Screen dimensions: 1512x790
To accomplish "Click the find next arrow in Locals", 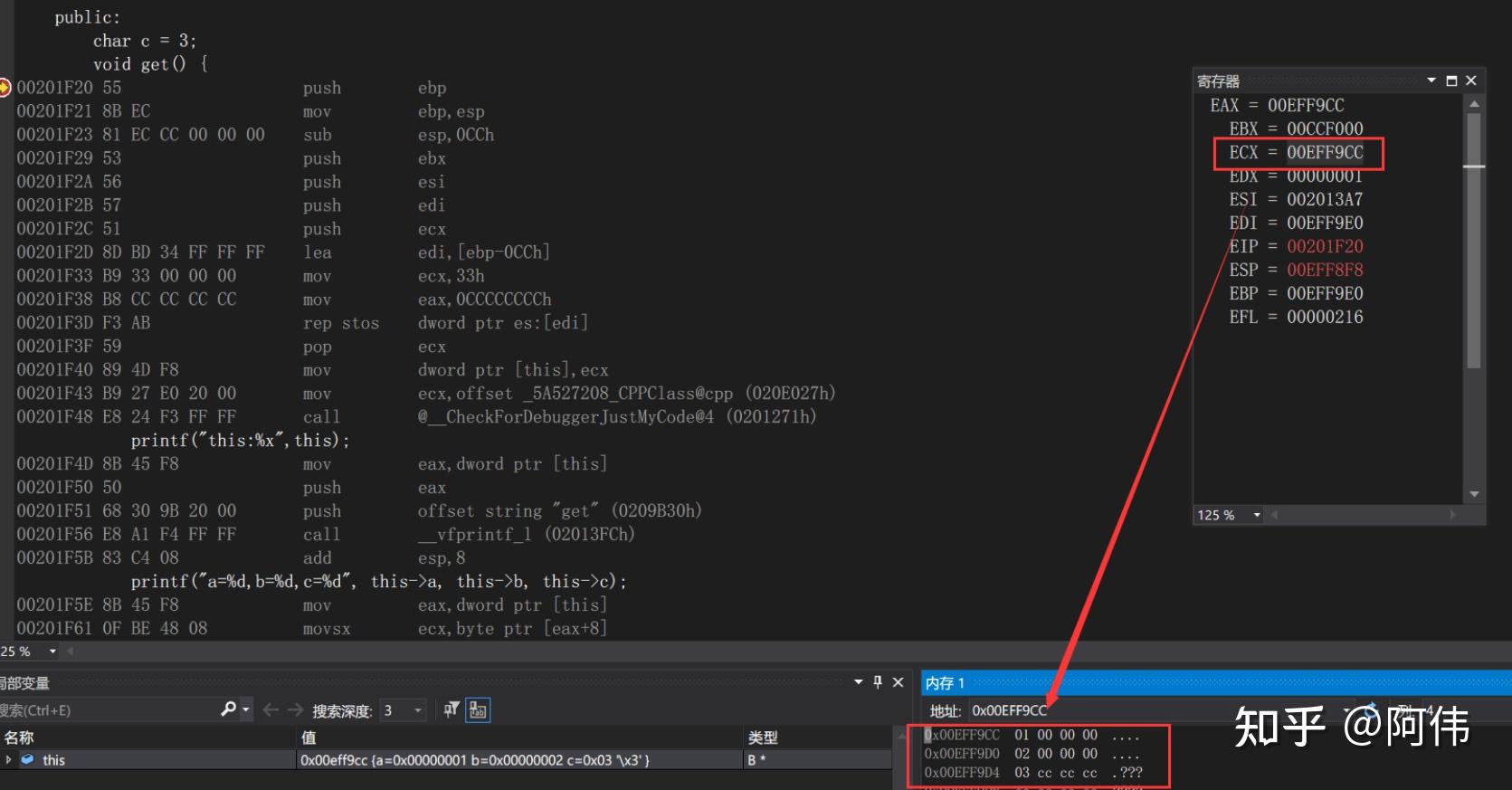I will tap(296, 710).
